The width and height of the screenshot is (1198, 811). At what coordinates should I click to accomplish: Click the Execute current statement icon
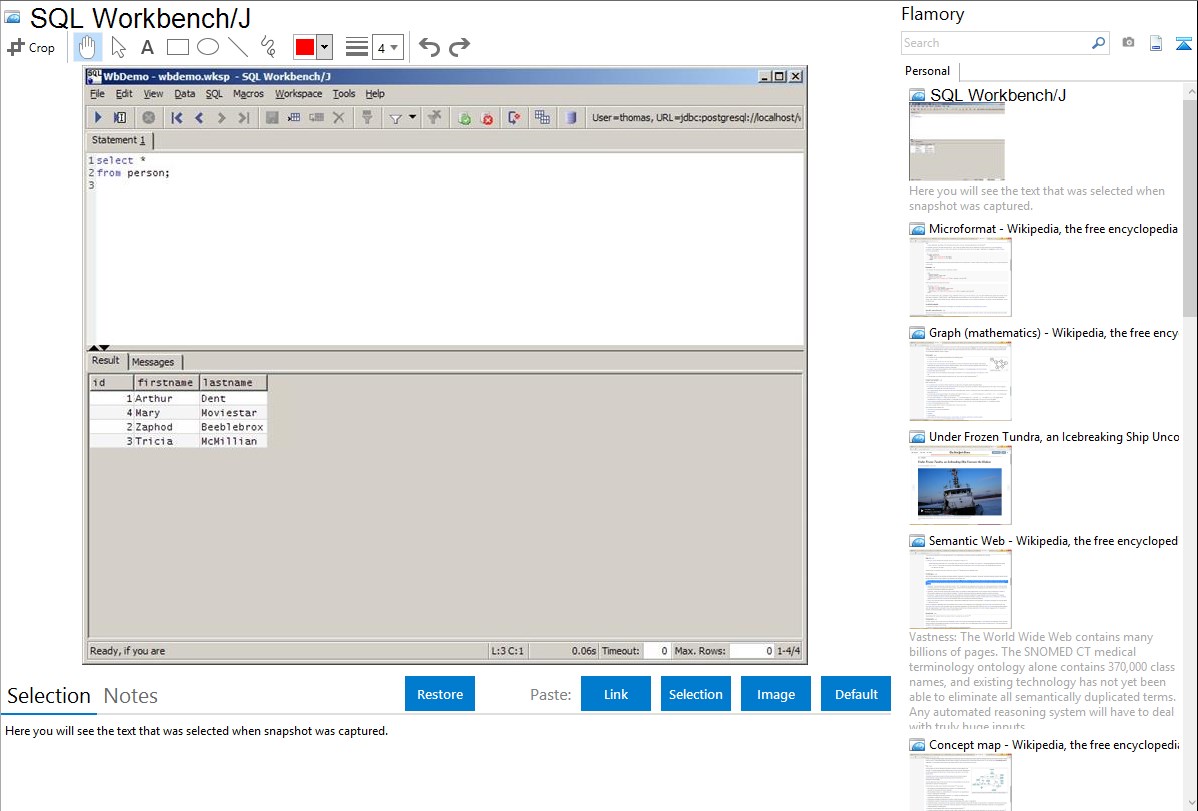point(120,118)
